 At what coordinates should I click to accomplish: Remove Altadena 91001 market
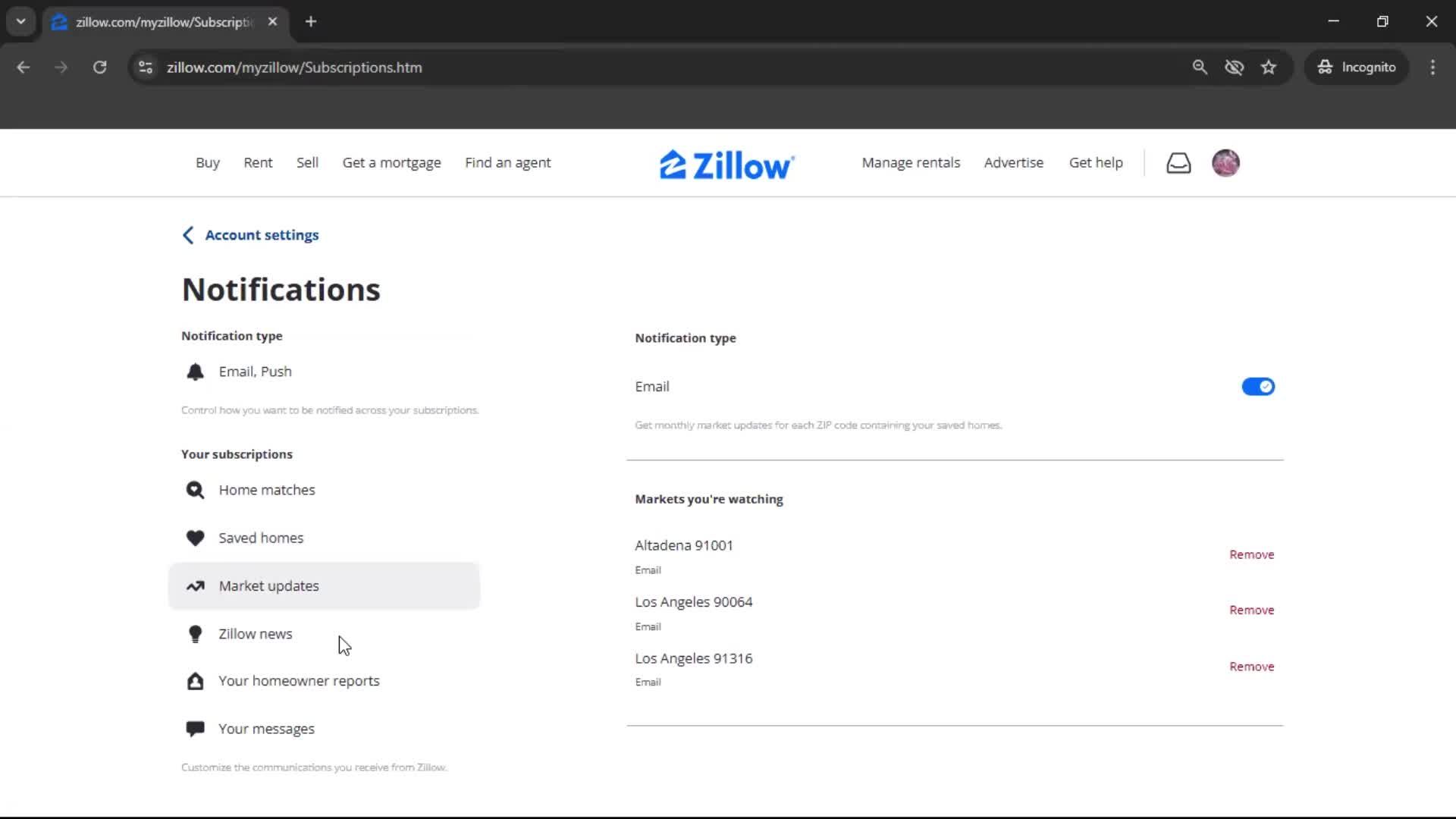[x=1251, y=554]
